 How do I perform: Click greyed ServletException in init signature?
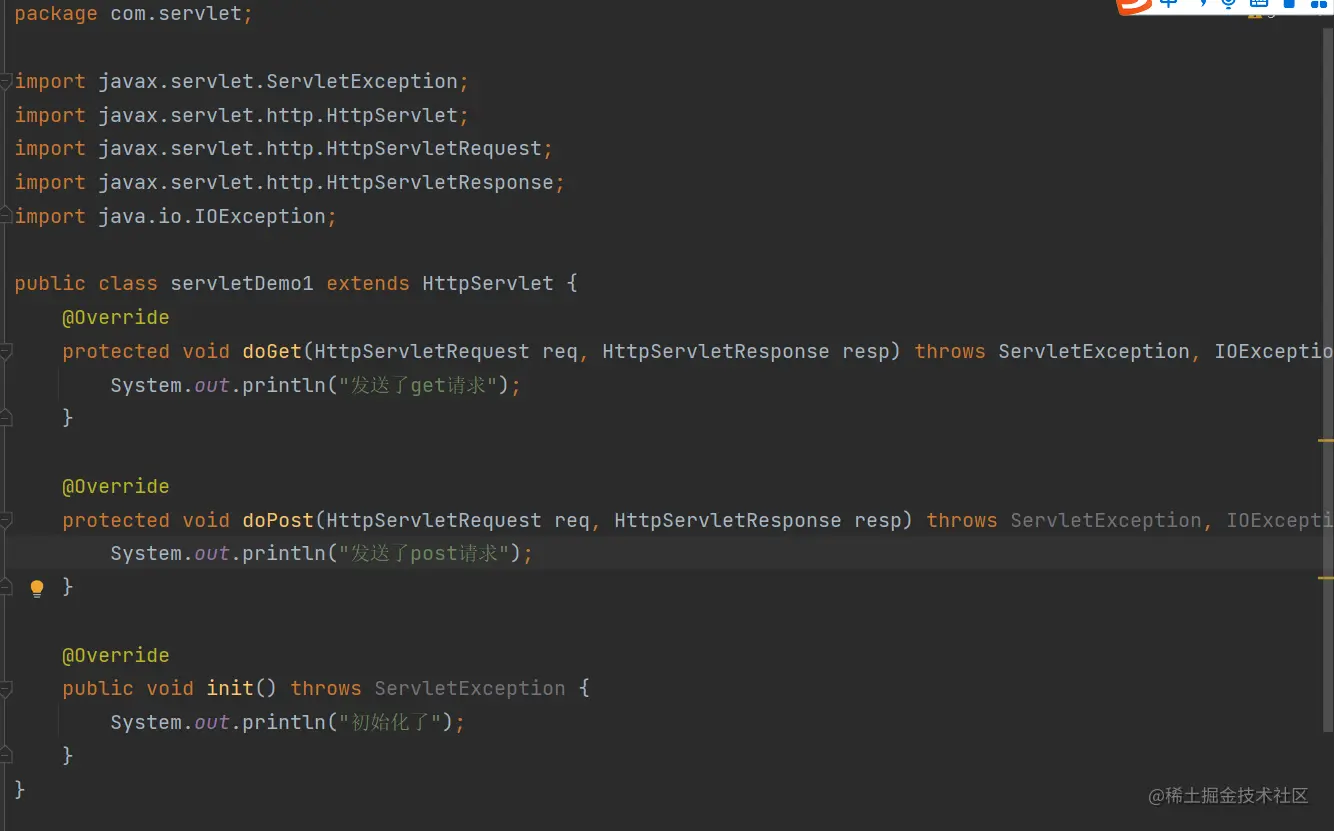coord(470,688)
